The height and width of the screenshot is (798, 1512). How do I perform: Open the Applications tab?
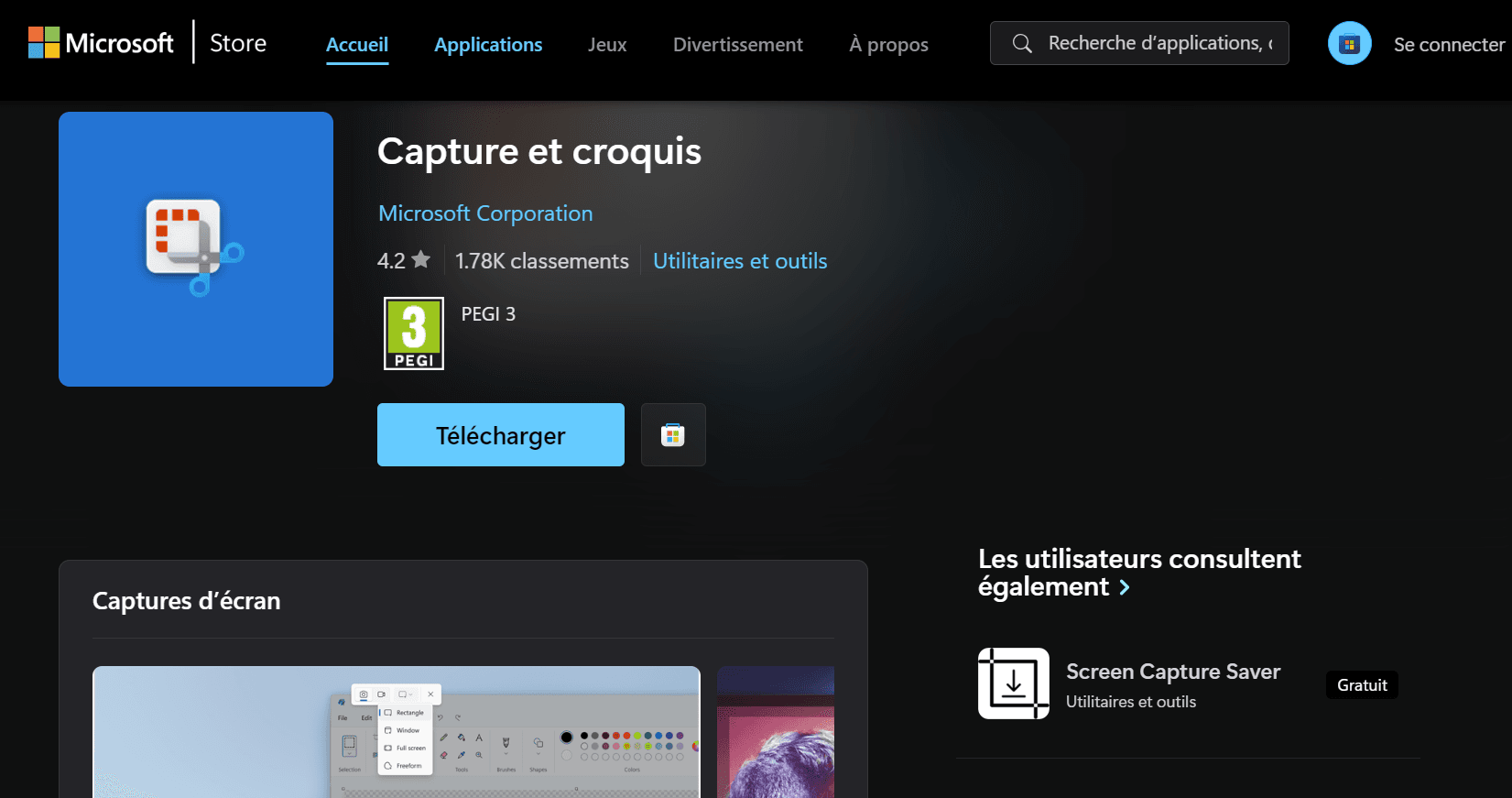tap(488, 44)
